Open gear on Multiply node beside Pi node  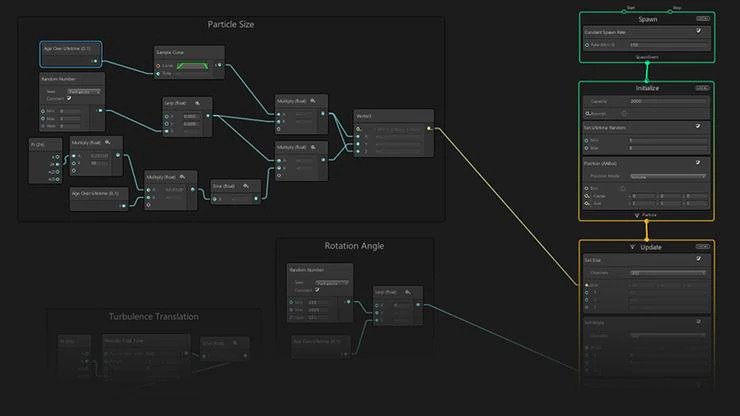click(x=108, y=142)
